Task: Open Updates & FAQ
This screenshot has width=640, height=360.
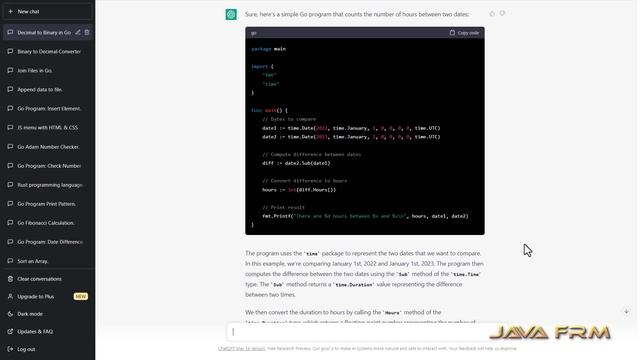Action: (47, 331)
